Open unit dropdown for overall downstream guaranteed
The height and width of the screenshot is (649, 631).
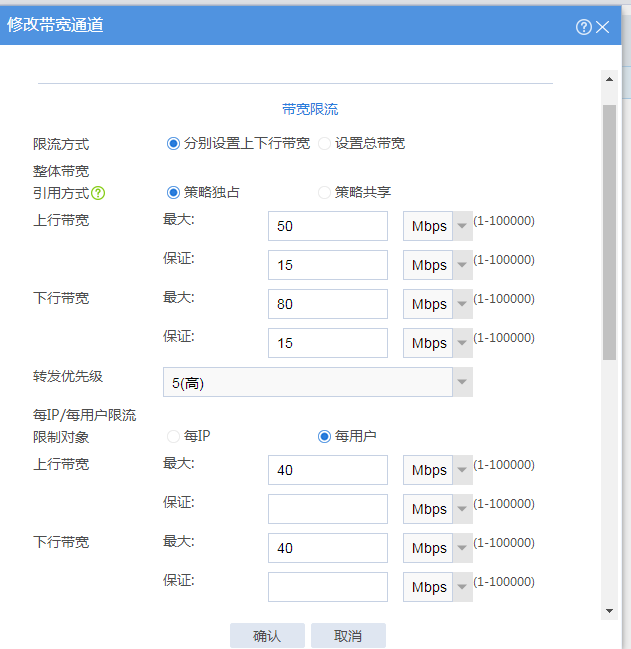click(x=437, y=343)
